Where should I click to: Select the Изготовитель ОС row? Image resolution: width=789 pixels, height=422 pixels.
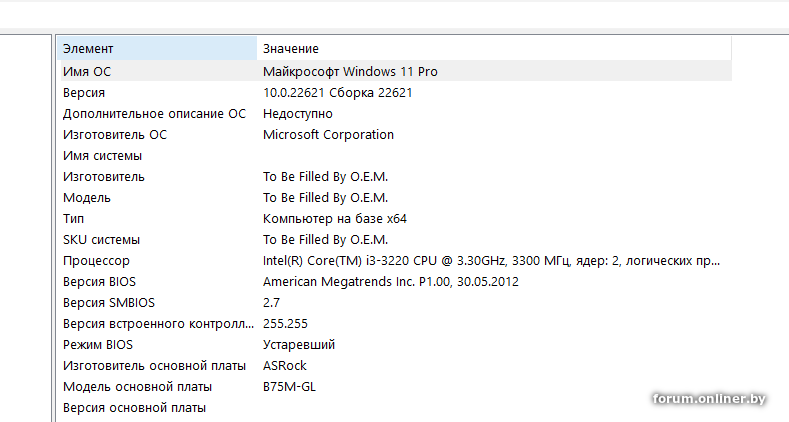coord(396,135)
